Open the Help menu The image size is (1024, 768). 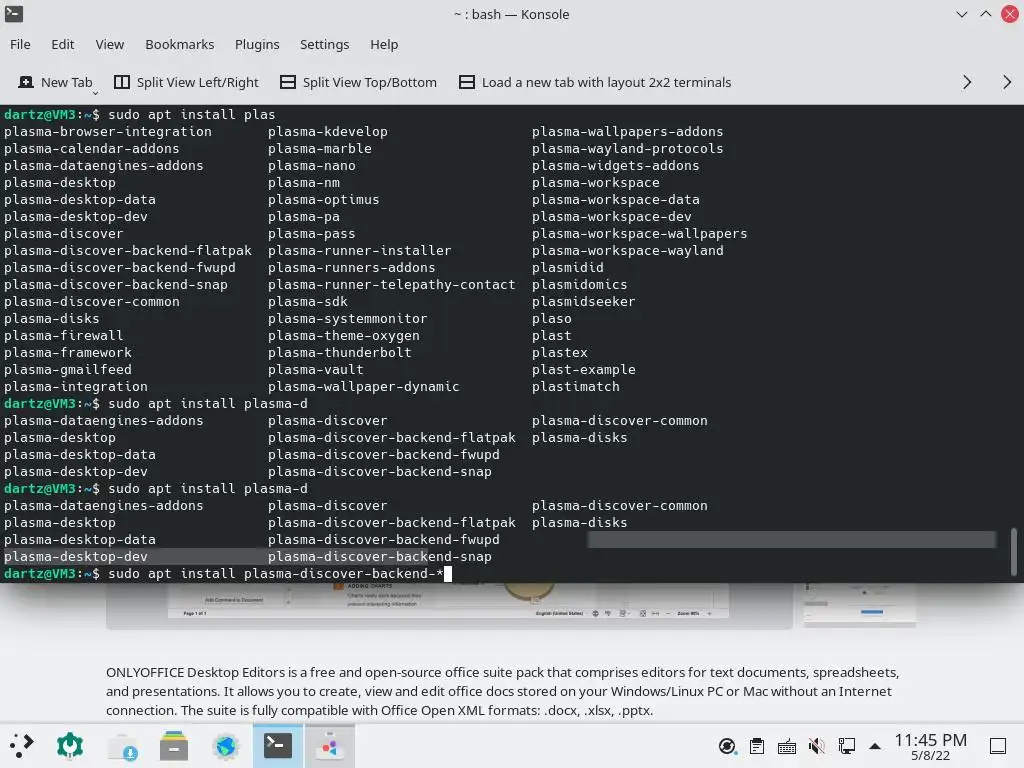point(384,44)
